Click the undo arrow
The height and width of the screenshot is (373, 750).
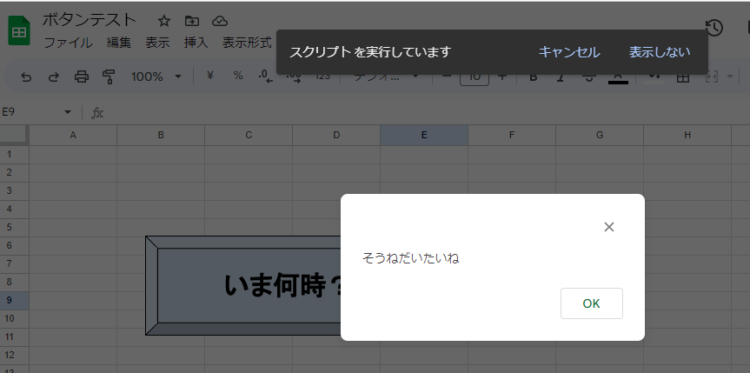(x=26, y=77)
